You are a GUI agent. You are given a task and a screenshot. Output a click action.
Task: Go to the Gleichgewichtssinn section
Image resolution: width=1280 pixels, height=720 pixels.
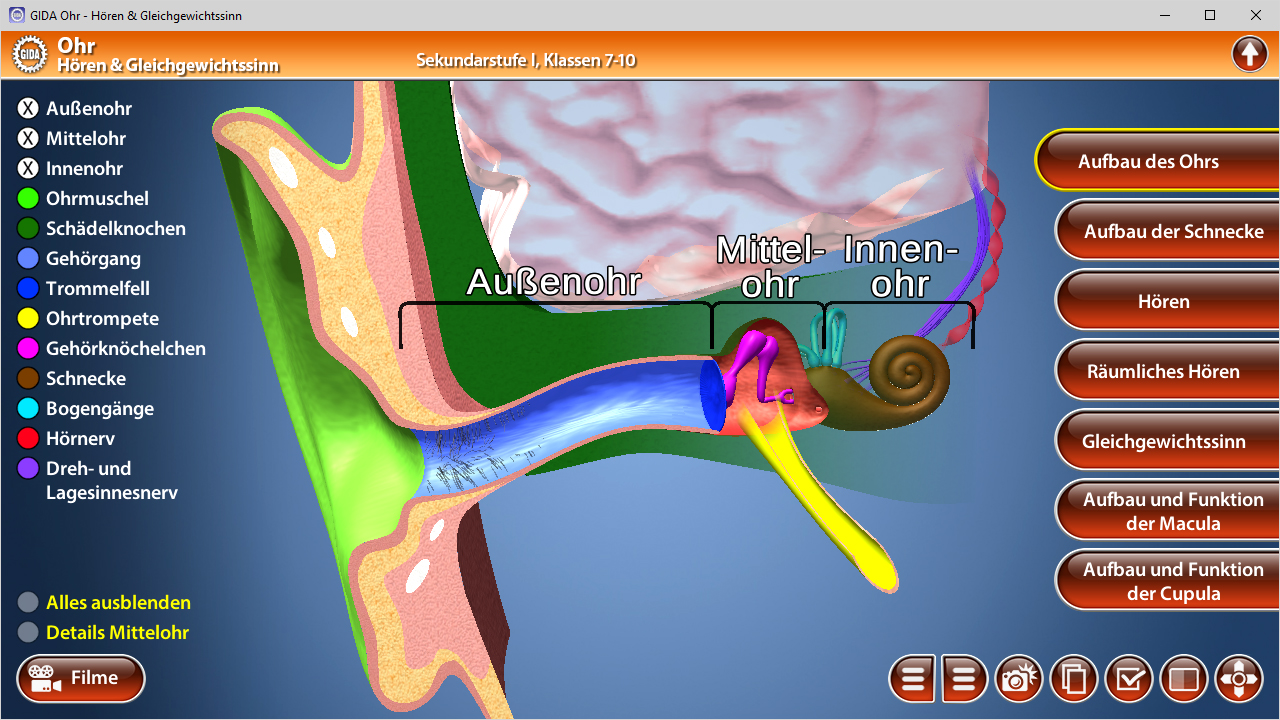(1163, 441)
